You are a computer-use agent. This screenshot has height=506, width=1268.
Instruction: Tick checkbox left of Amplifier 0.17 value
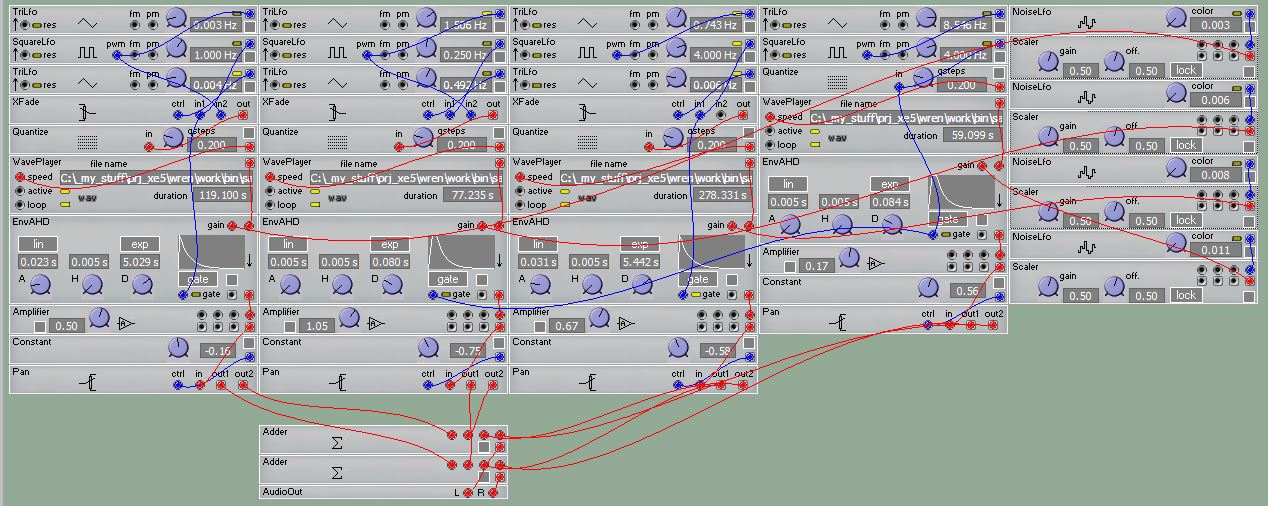[x=790, y=267]
